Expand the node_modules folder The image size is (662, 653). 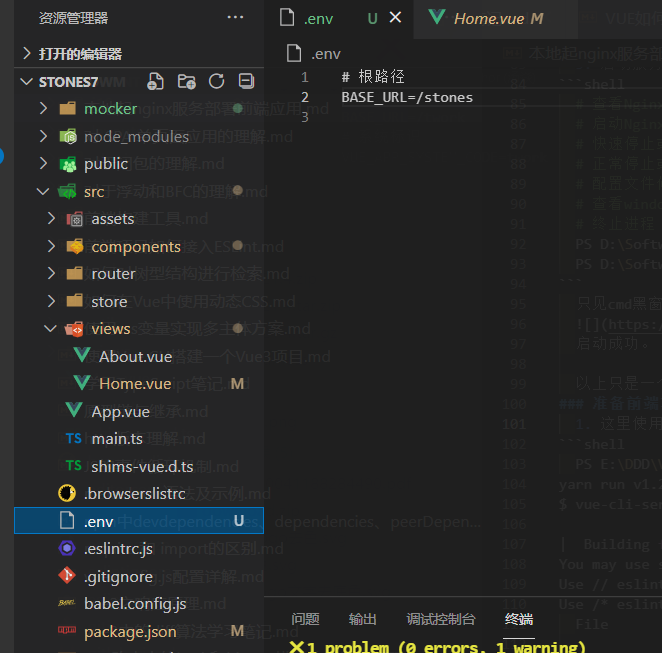pos(43,136)
